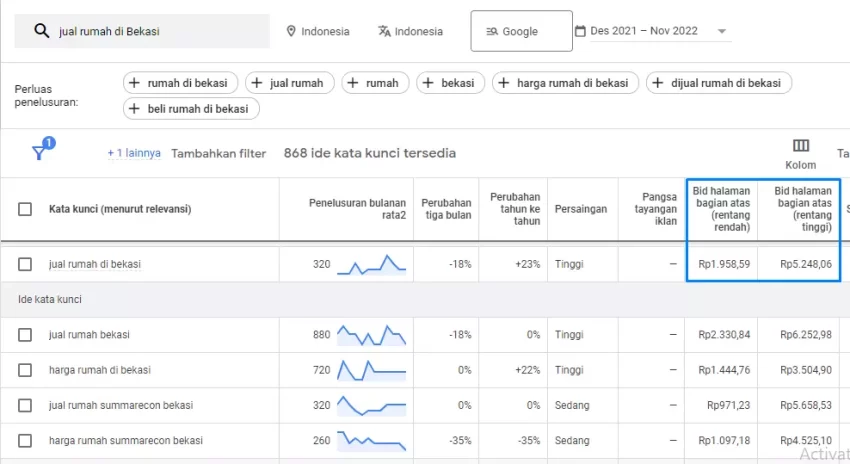The width and height of the screenshot is (850, 464).
Task: Open the filter funnel icon
Action: coord(39,152)
